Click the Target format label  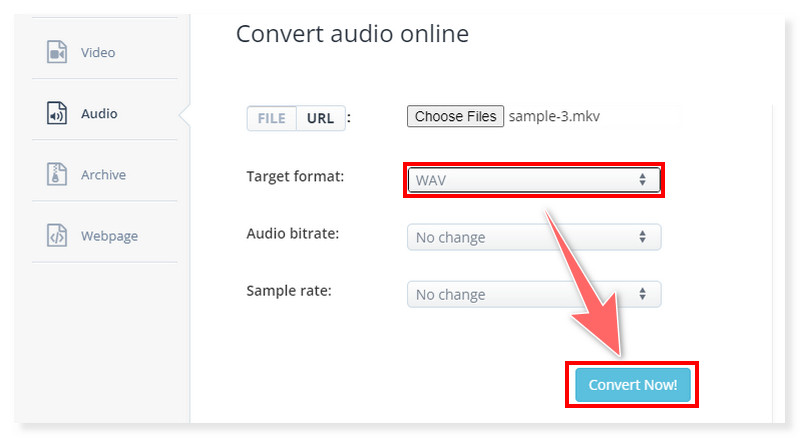(295, 176)
